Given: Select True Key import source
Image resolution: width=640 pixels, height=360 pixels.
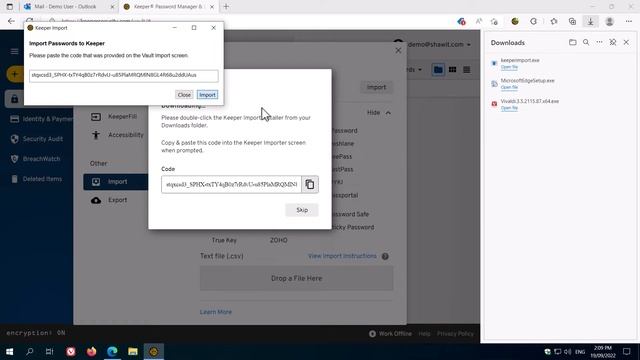Looking at the screenshot, I should coord(224,240).
